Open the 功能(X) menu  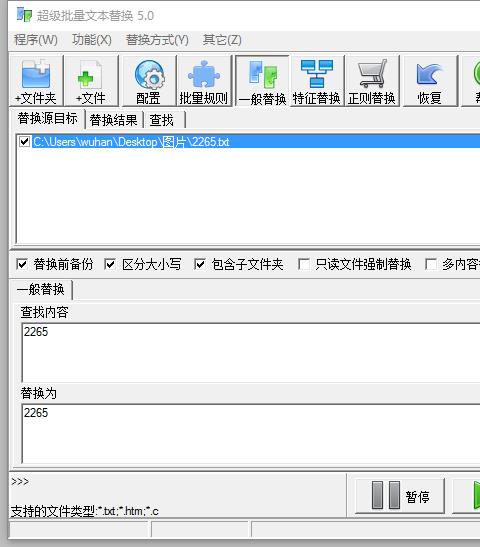pyautogui.click(x=92, y=40)
